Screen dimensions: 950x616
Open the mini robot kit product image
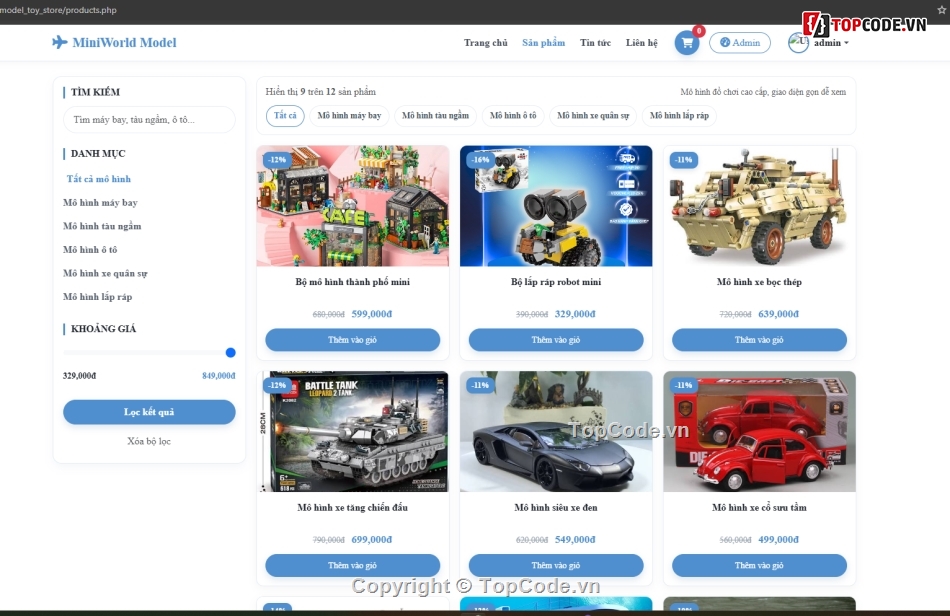(x=556, y=206)
